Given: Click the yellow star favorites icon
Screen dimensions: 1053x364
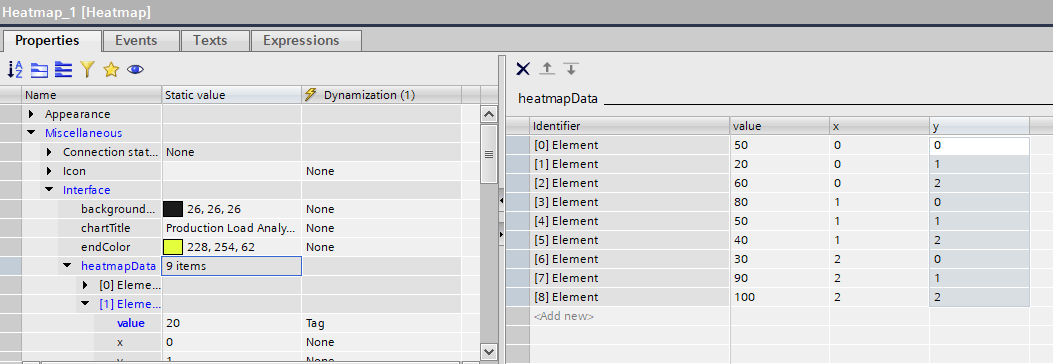Looking at the screenshot, I should point(111,69).
